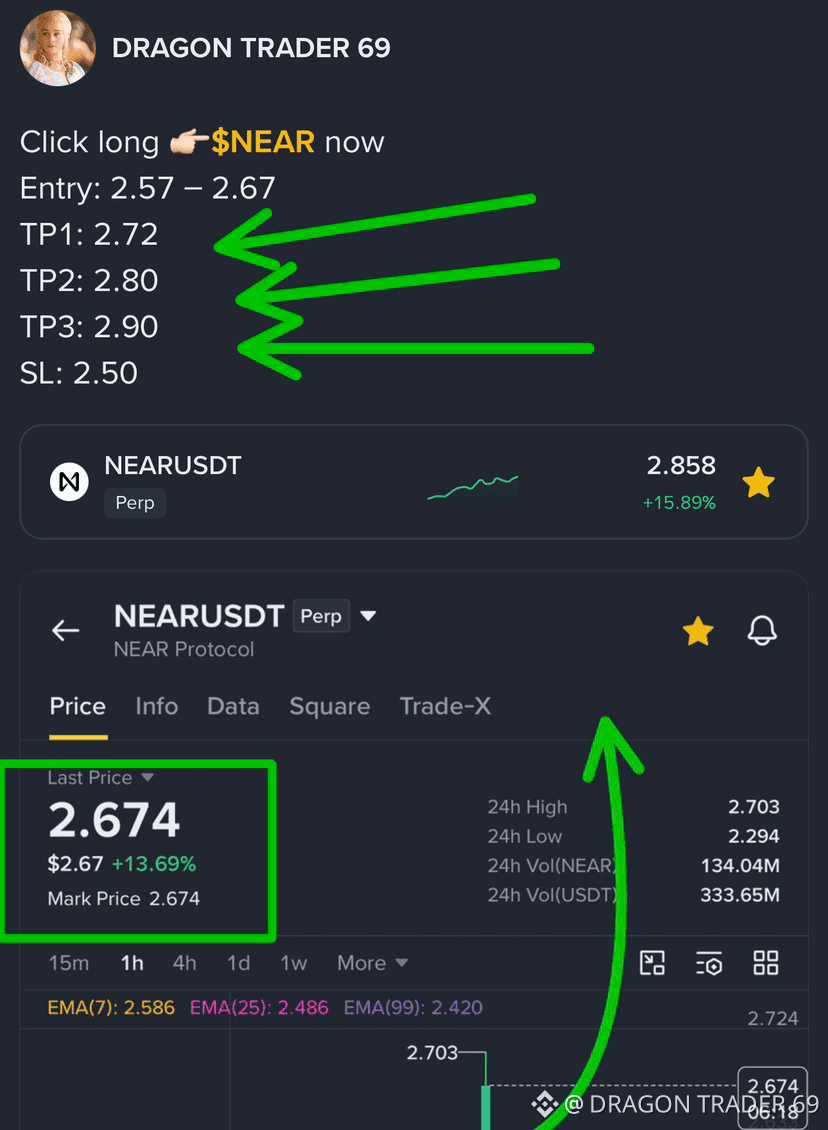Viewport: 828px width, 1130px height.
Task: Go back with the left arrow
Action: tap(66, 631)
